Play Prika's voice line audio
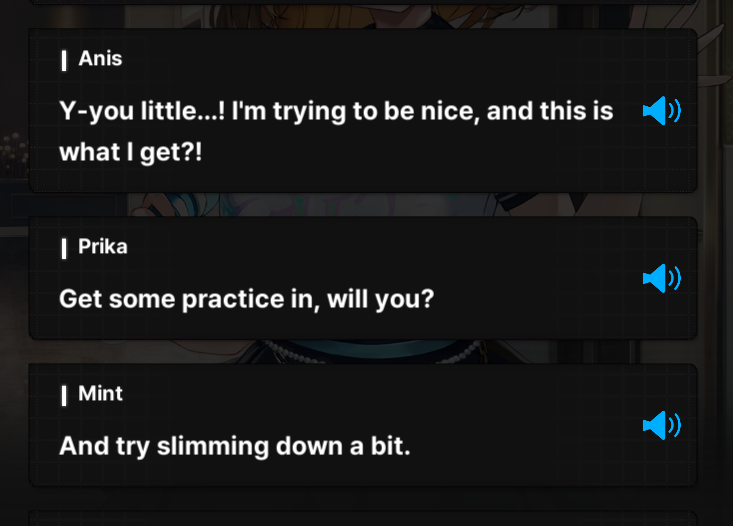Image resolution: width=733 pixels, height=526 pixels. [x=661, y=278]
